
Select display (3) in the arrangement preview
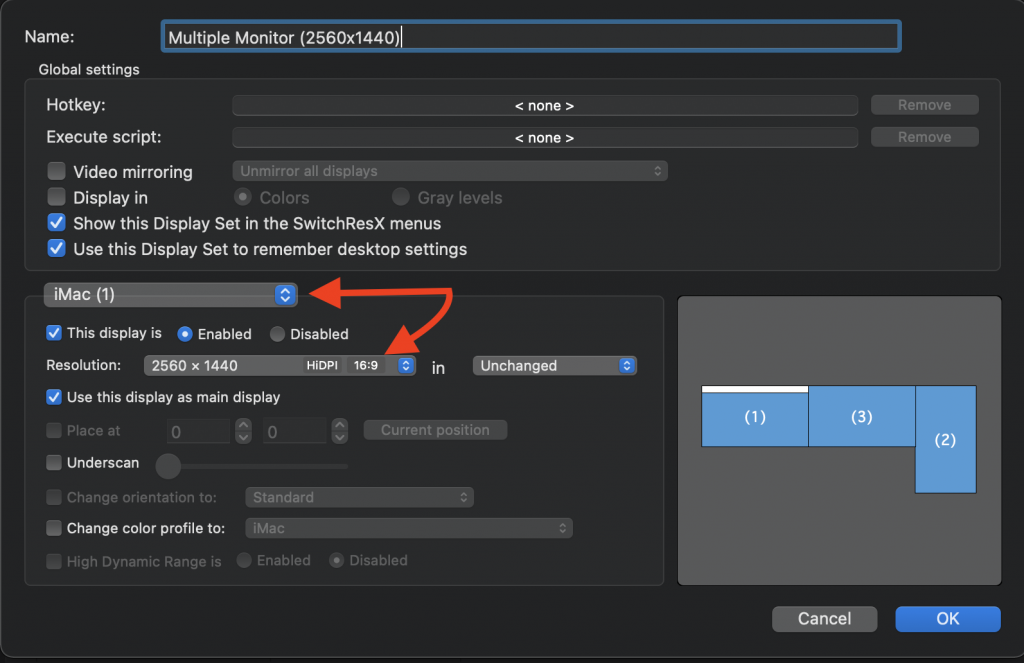click(x=862, y=416)
